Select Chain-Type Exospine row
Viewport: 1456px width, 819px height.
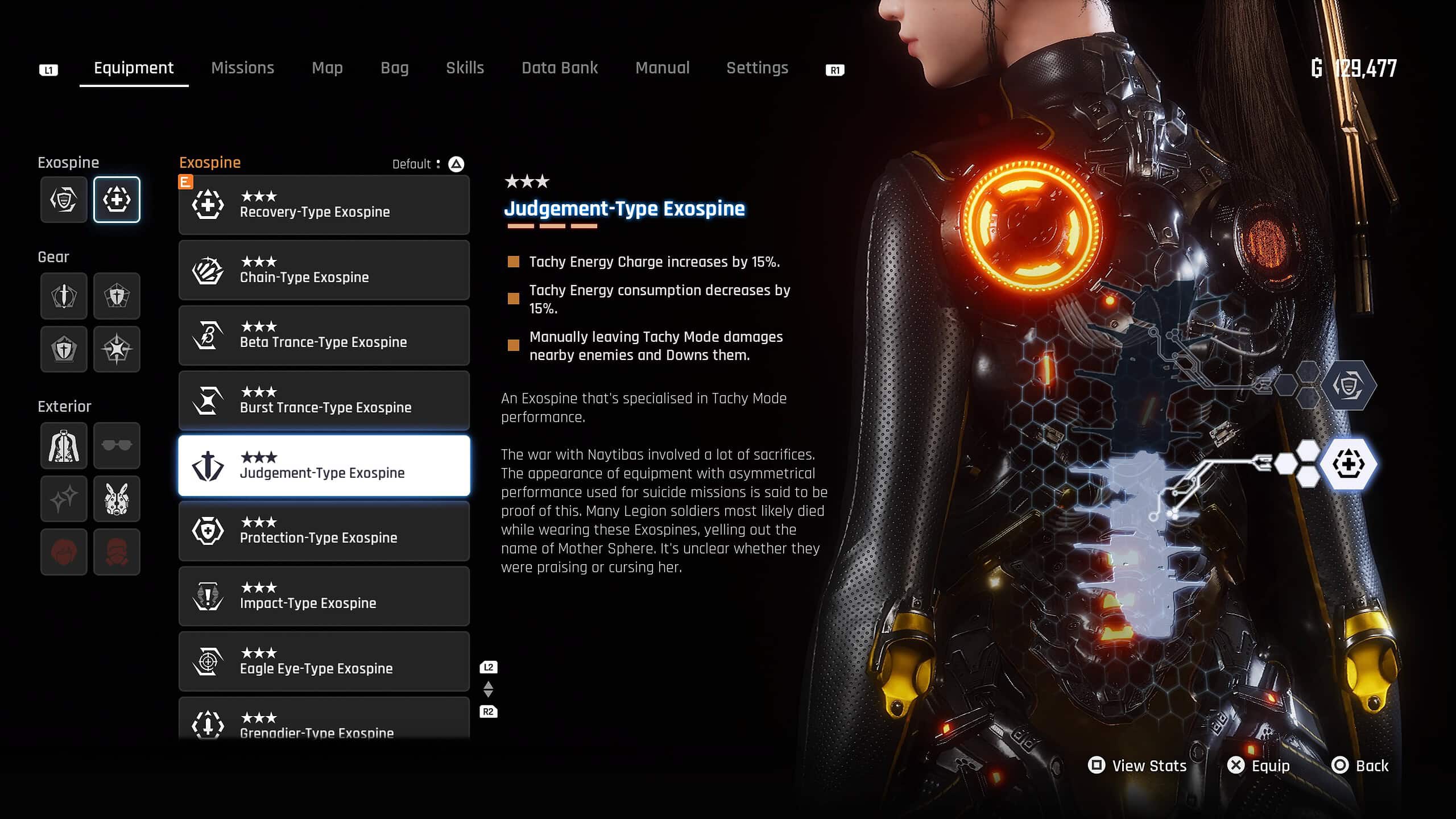[x=324, y=270]
